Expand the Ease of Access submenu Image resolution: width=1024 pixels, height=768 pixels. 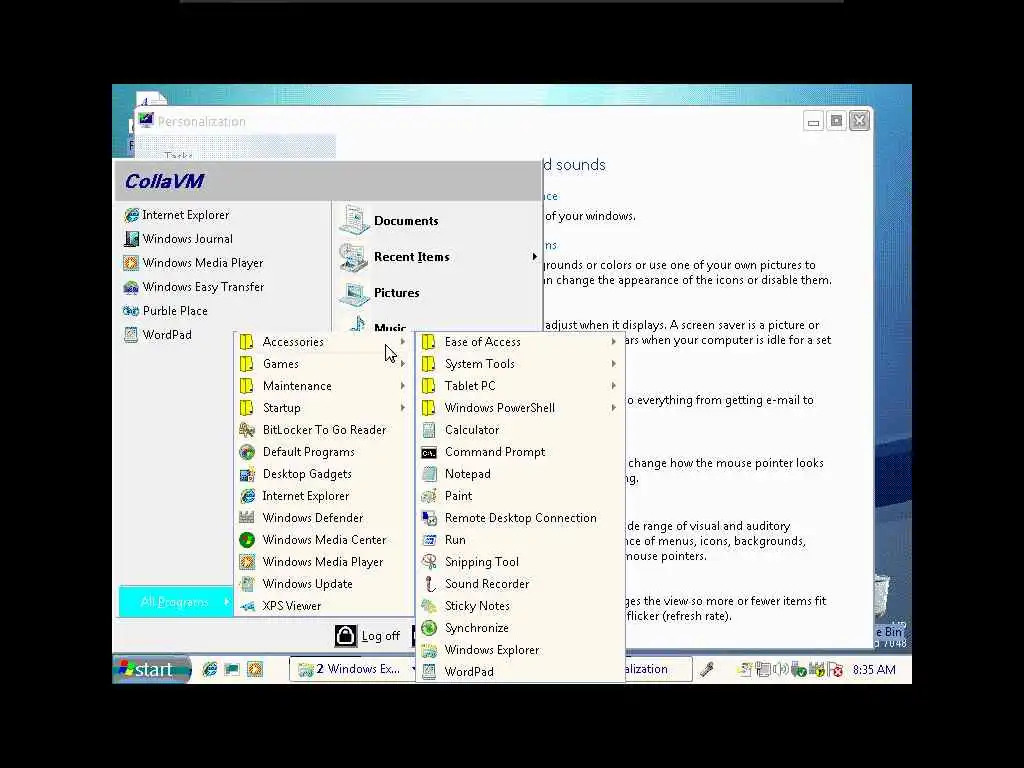point(520,342)
